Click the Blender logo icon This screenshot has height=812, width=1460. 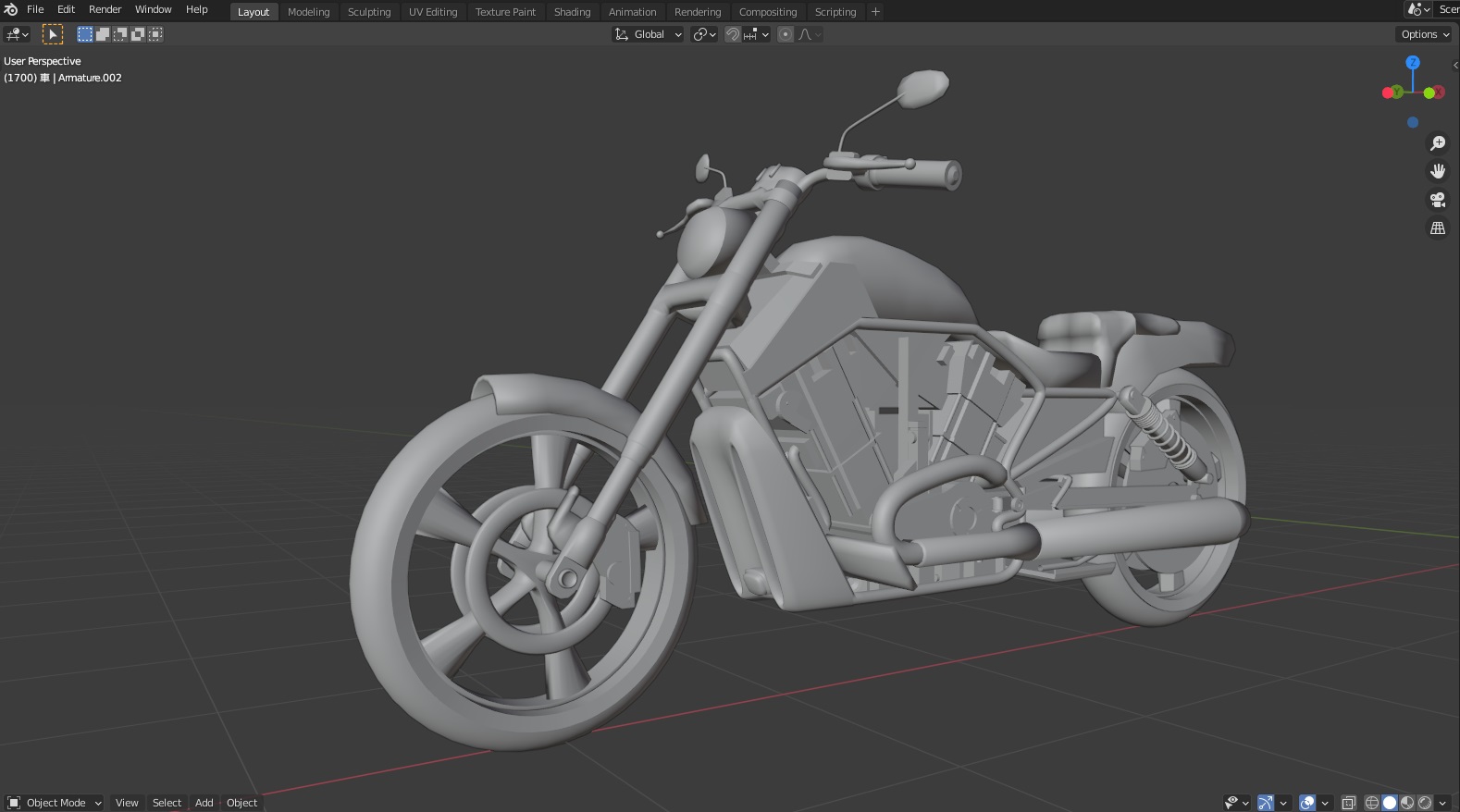coord(11,9)
